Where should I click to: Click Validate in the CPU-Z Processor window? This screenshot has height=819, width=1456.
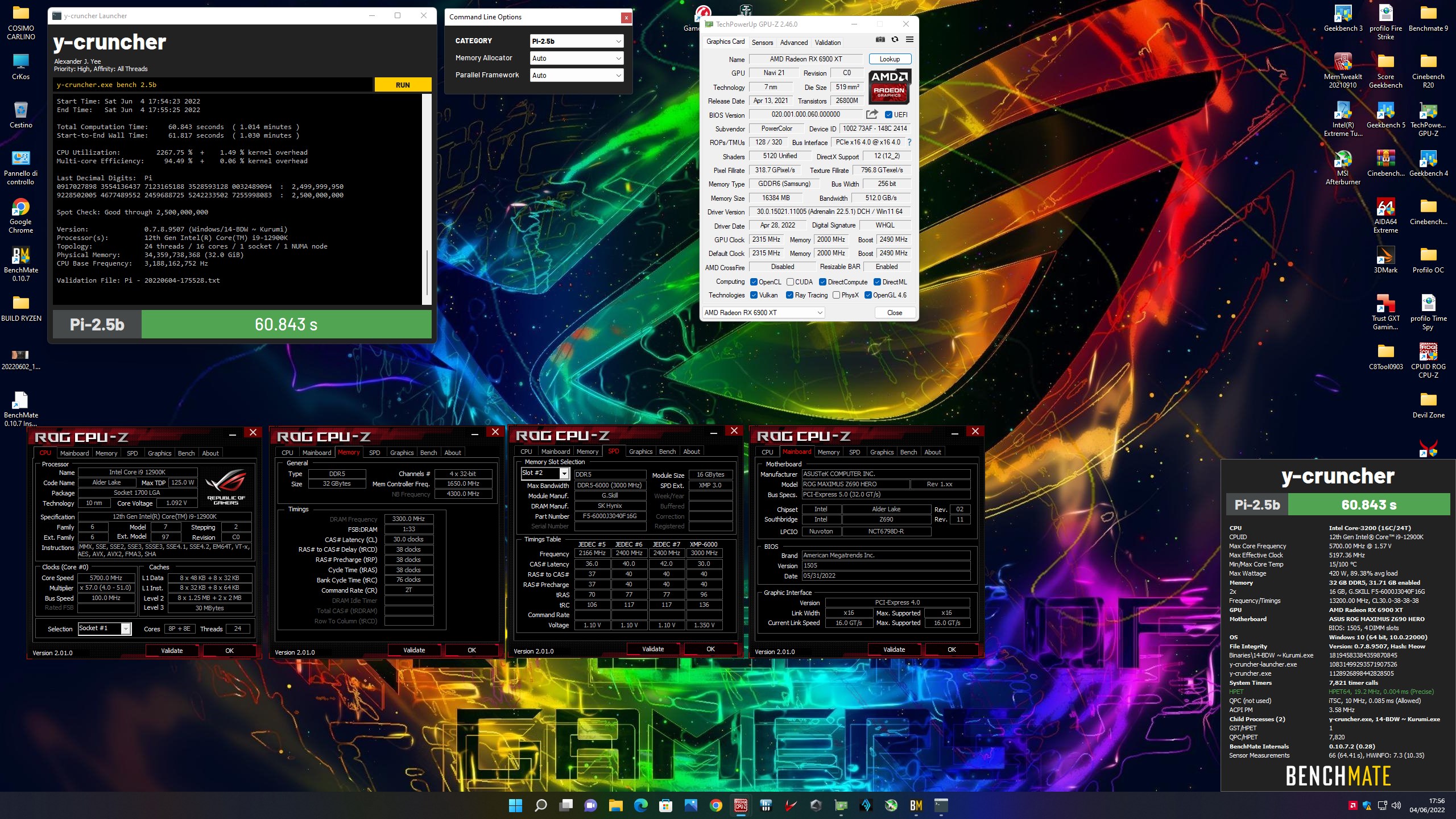172,651
